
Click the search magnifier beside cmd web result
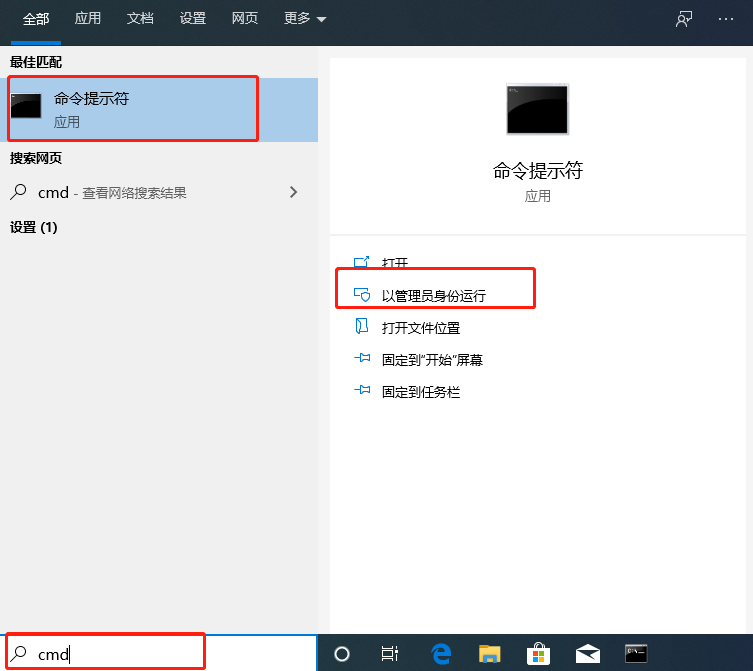18,192
